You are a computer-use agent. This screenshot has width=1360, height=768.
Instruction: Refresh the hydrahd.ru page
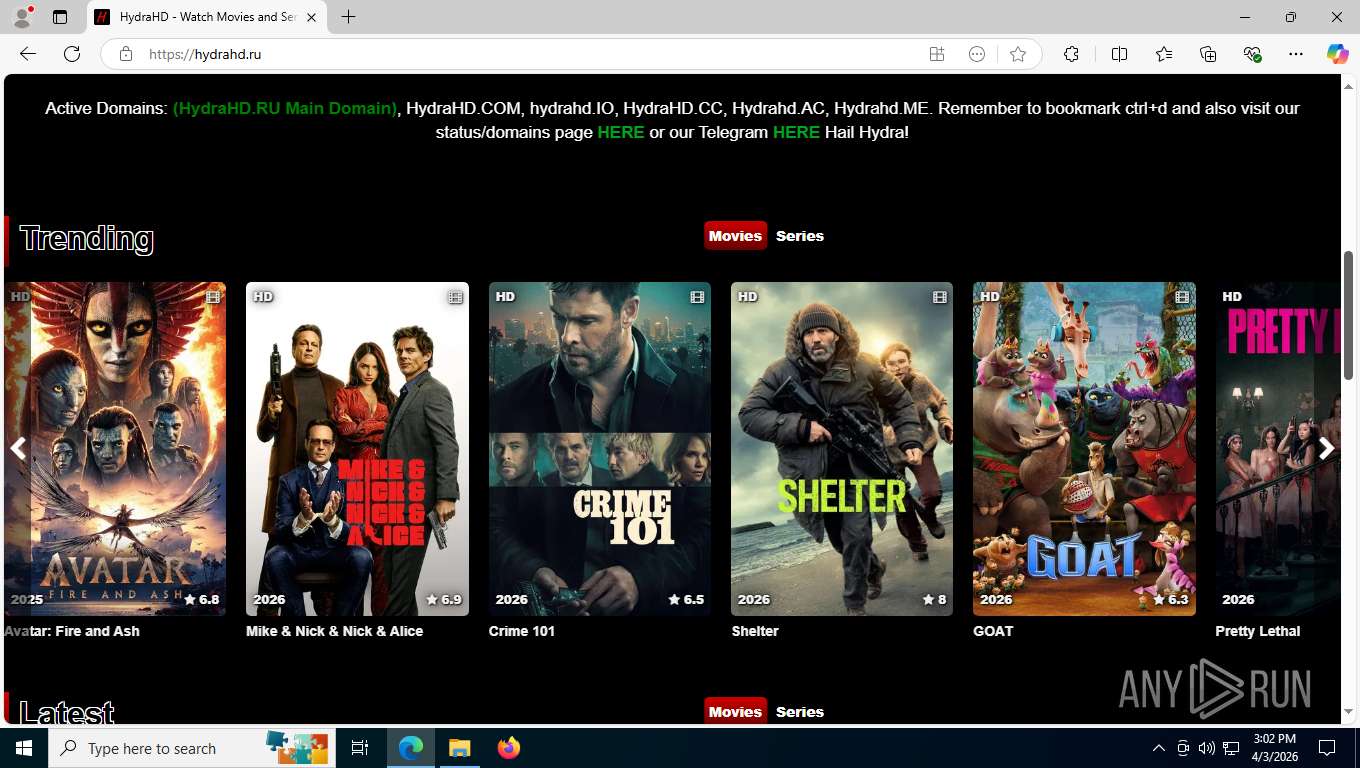72,54
